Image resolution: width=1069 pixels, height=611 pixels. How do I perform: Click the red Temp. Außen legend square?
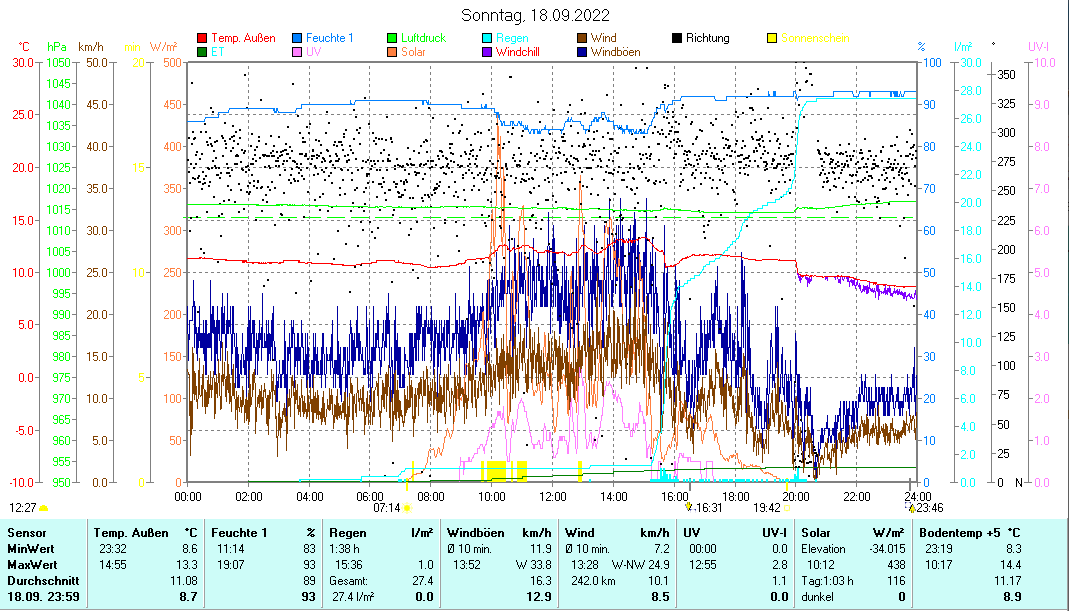[203, 38]
